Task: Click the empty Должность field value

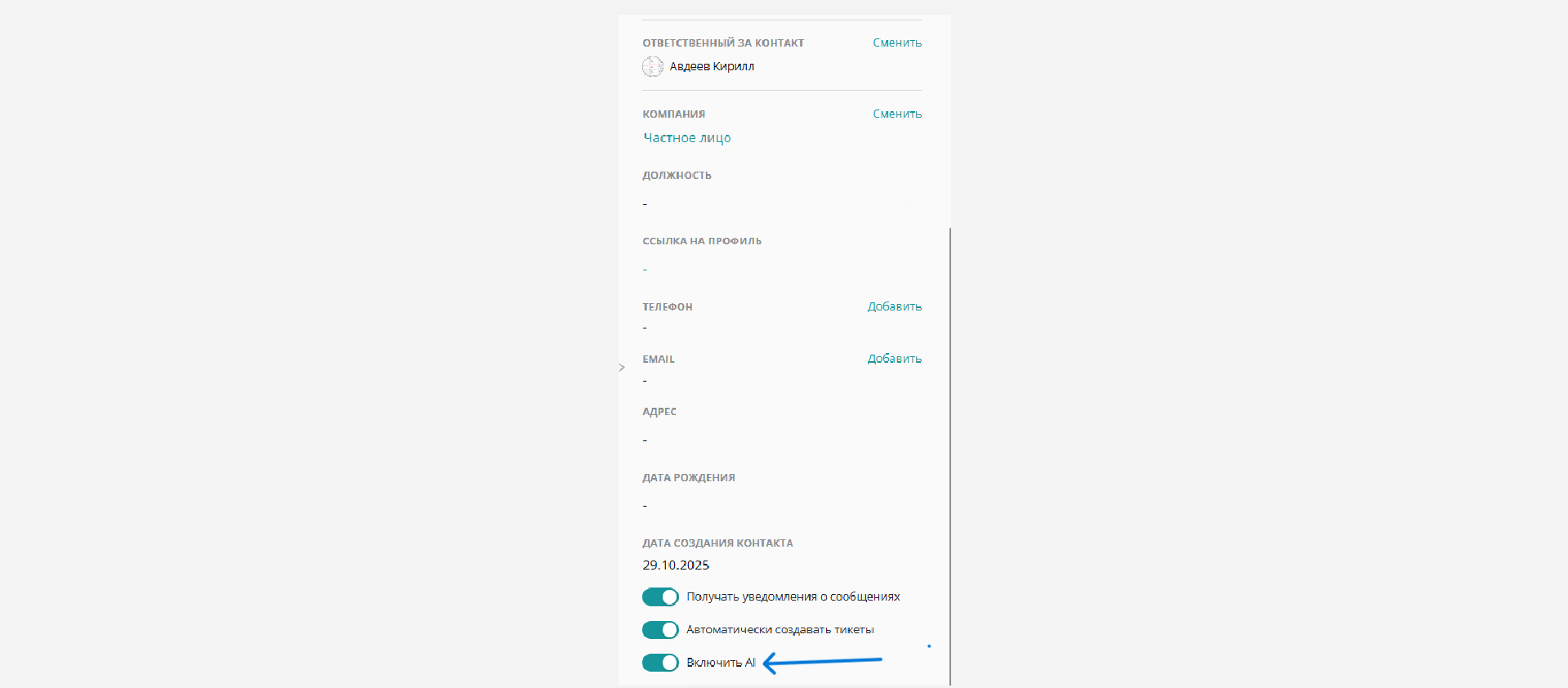Action: (645, 203)
